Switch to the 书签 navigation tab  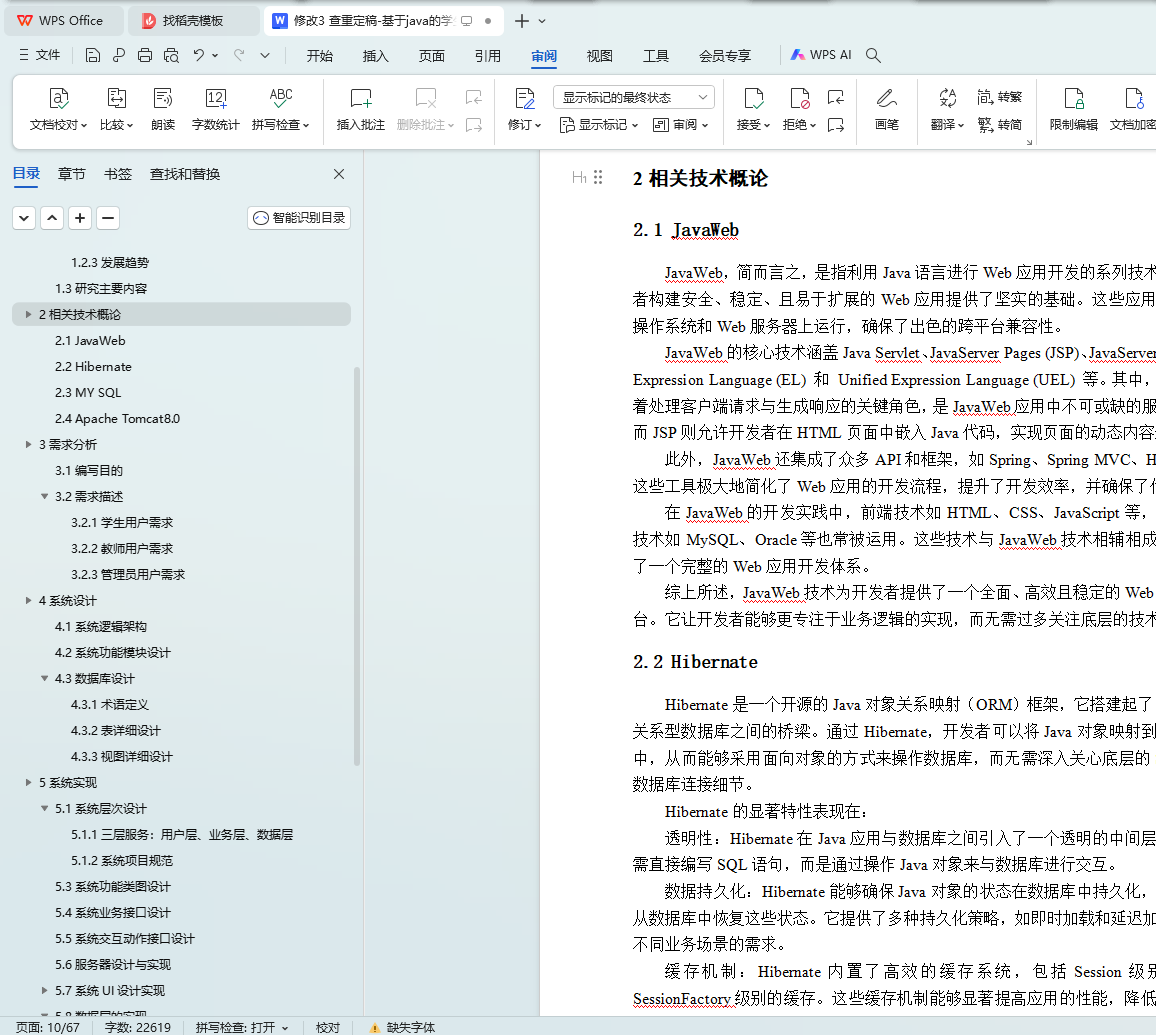tap(117, 174)
